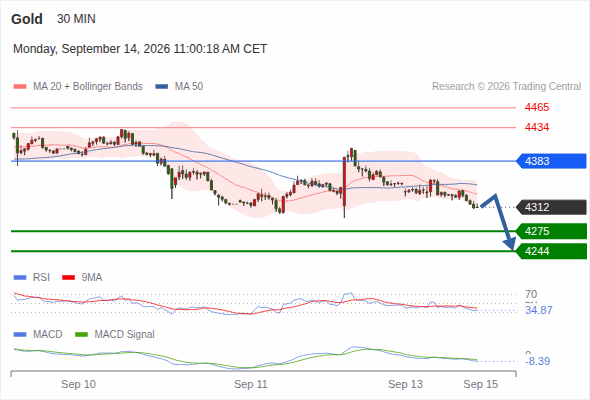590x400 pixels.
Task: Click the RSI legend swatch
Action: coord(20,278)
